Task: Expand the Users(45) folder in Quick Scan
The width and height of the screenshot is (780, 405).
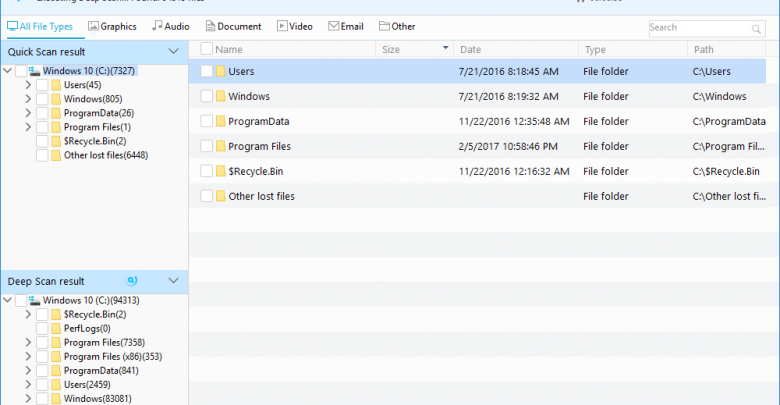Action: pyautogui.click(x=28, y=85)
